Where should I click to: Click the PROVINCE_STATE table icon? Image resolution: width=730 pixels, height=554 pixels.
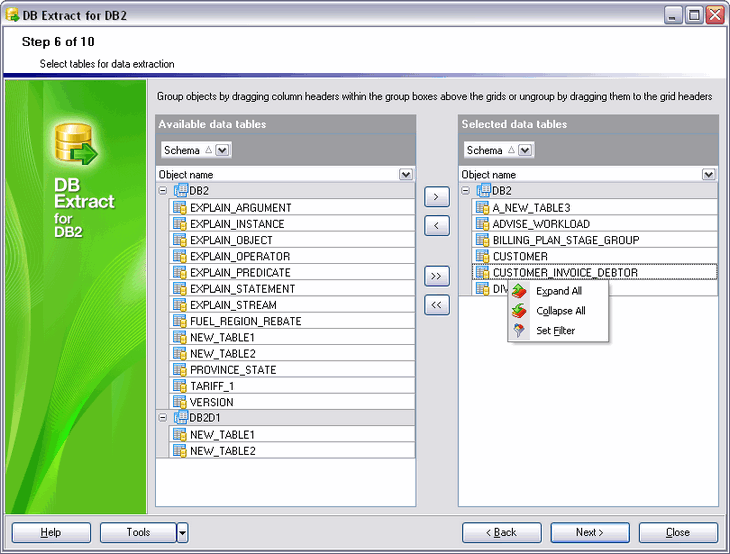(x=180, y=370)
